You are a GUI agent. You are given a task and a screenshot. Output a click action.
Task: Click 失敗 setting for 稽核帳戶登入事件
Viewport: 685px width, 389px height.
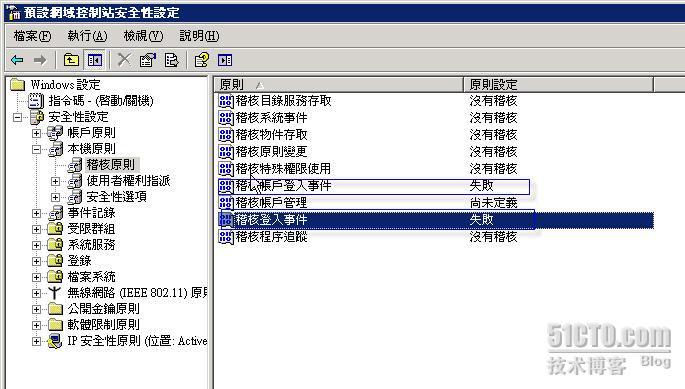pos(481,186)
